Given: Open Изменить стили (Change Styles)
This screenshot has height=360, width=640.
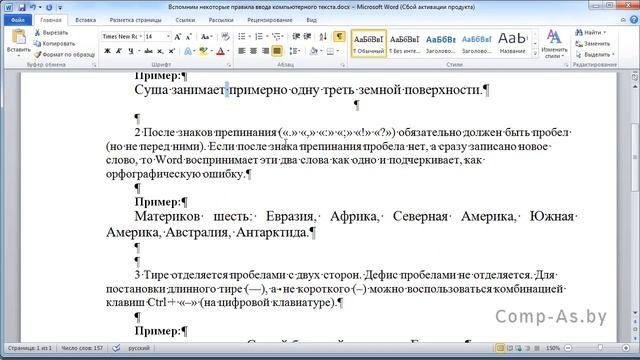Looking at the screenshot, I should point(554,44).
